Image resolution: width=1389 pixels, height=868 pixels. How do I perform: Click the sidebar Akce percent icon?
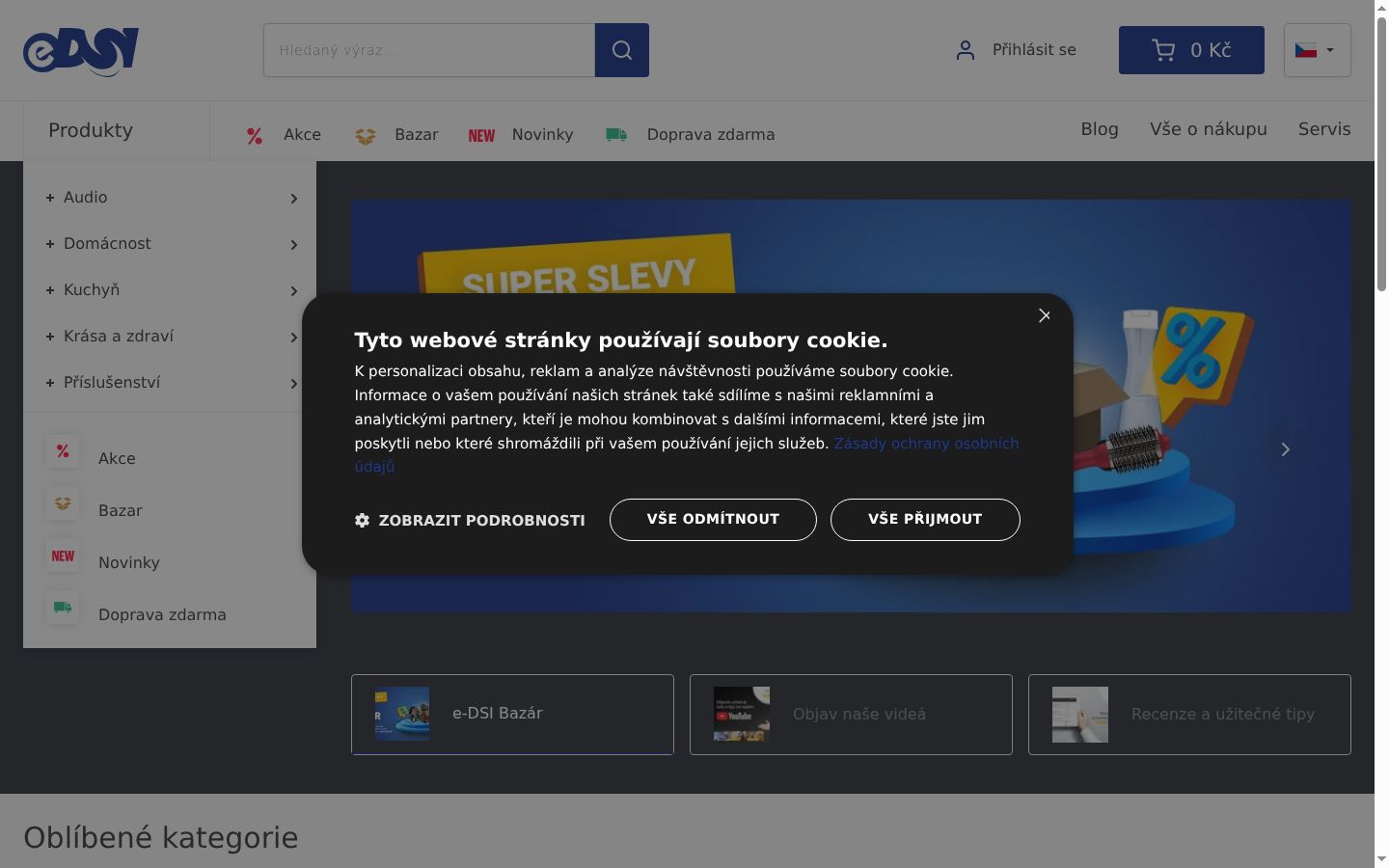pyautogui.click(x=63, y=451)
